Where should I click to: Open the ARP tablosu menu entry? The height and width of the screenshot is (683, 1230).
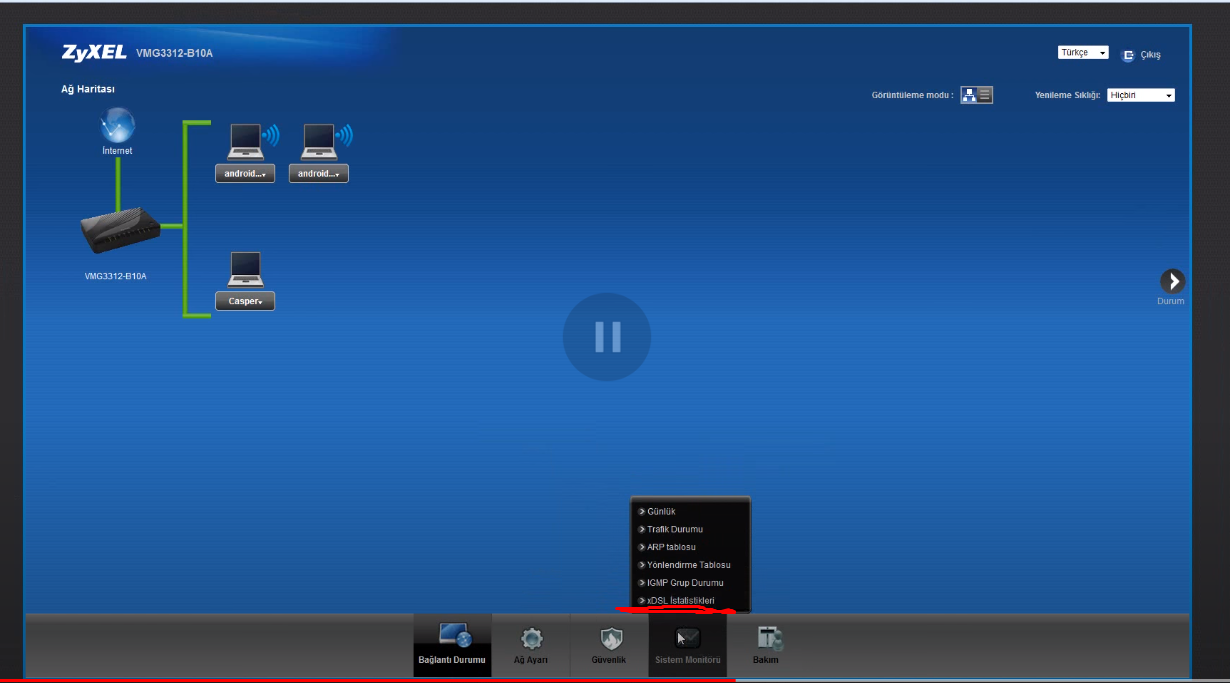(671, 547)
